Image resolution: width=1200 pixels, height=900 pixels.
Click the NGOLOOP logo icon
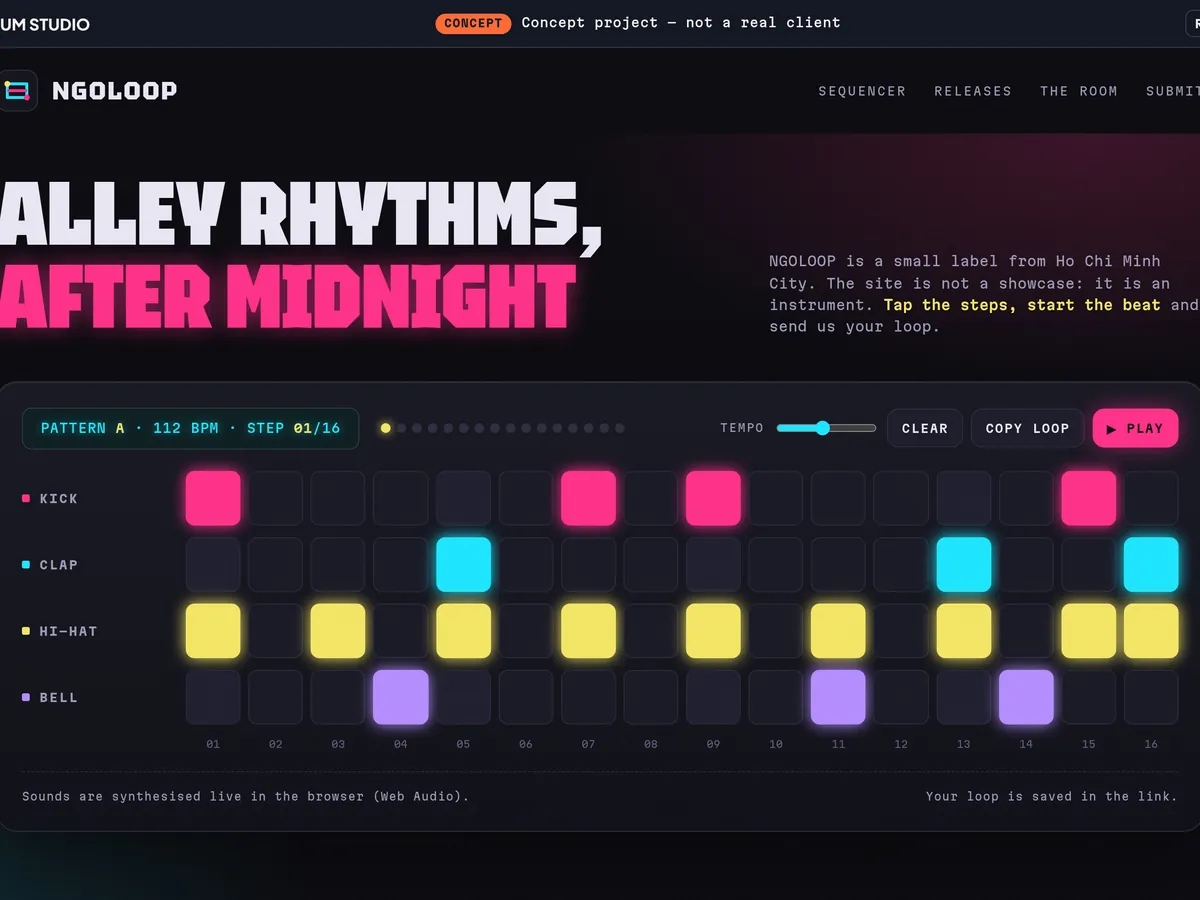18,90
